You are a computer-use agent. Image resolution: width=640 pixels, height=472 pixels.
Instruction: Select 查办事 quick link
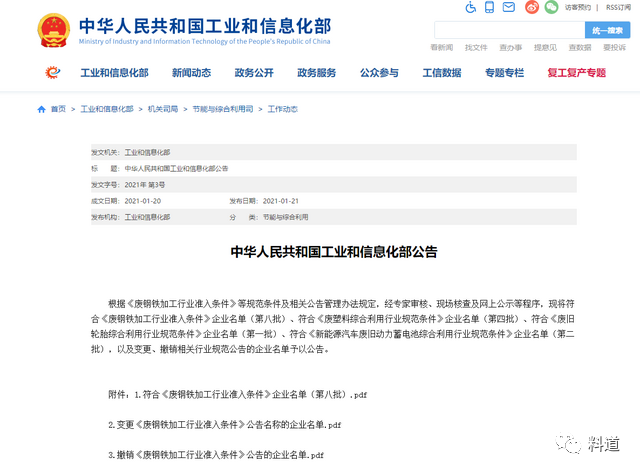[x=511, y=48]
